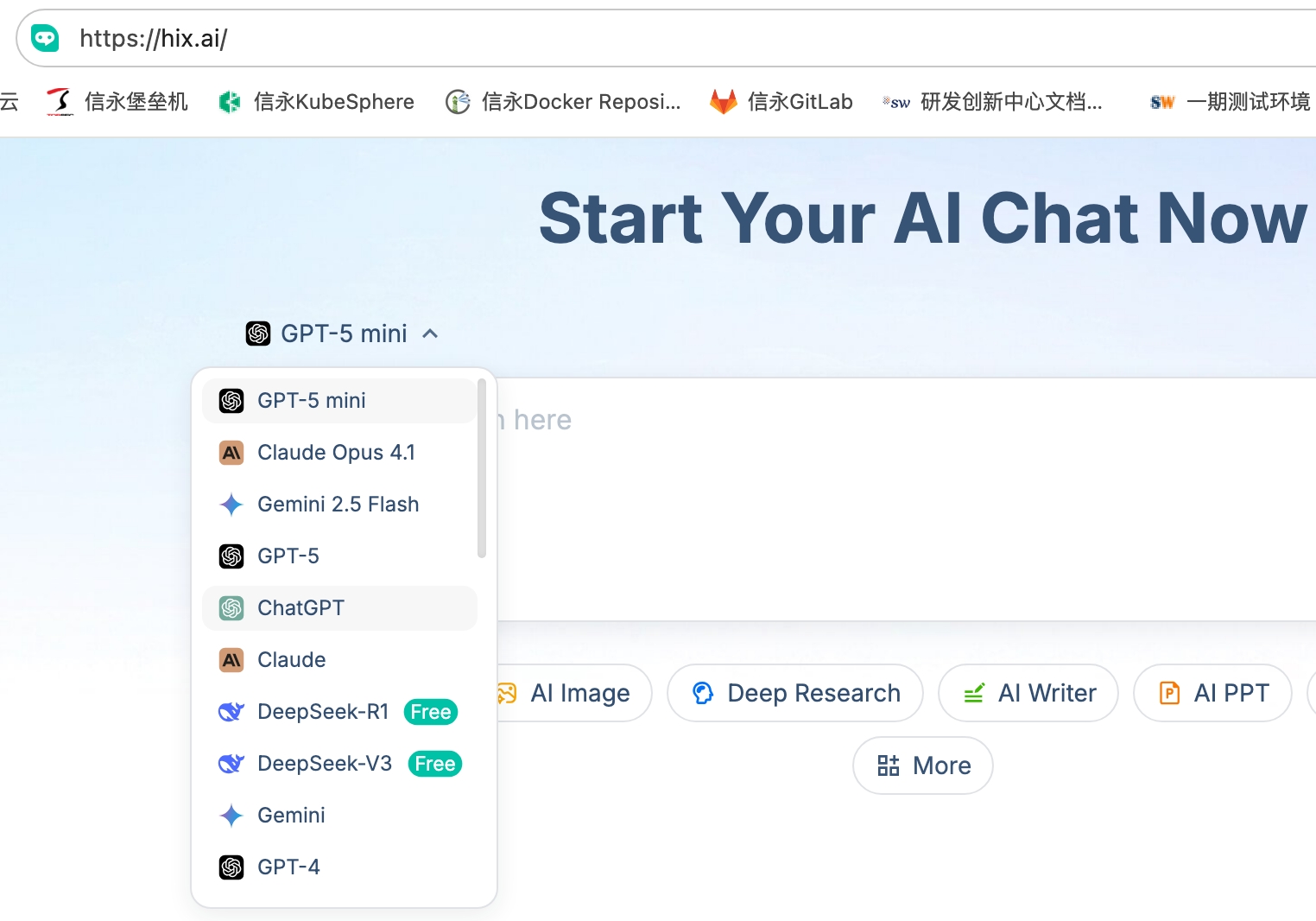
Task: Click the chat message input box
Action: (x=907, y=499)
